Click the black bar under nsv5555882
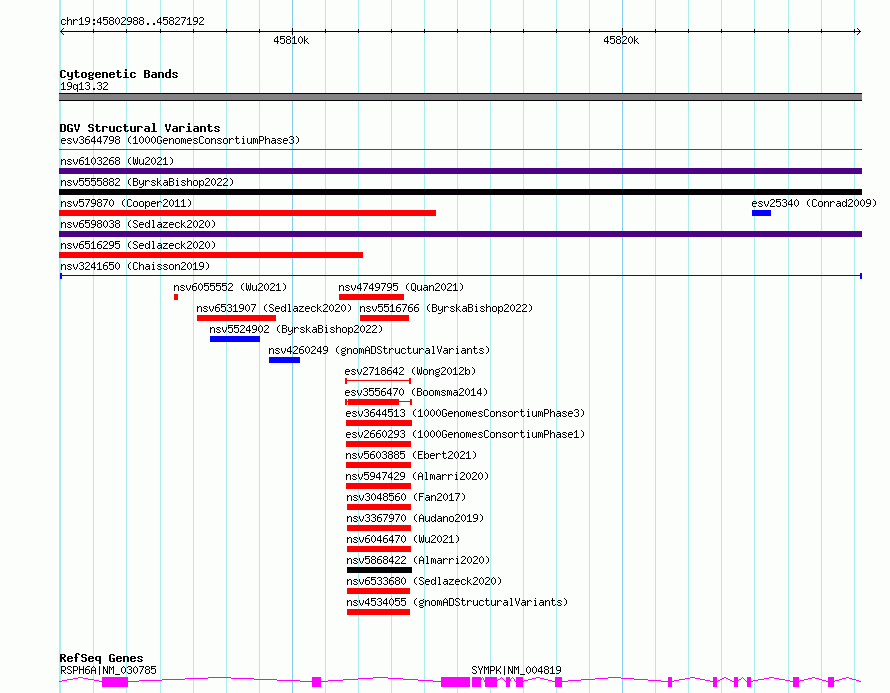This screenshot has width=890, height=693. click(x=460, y=192)
